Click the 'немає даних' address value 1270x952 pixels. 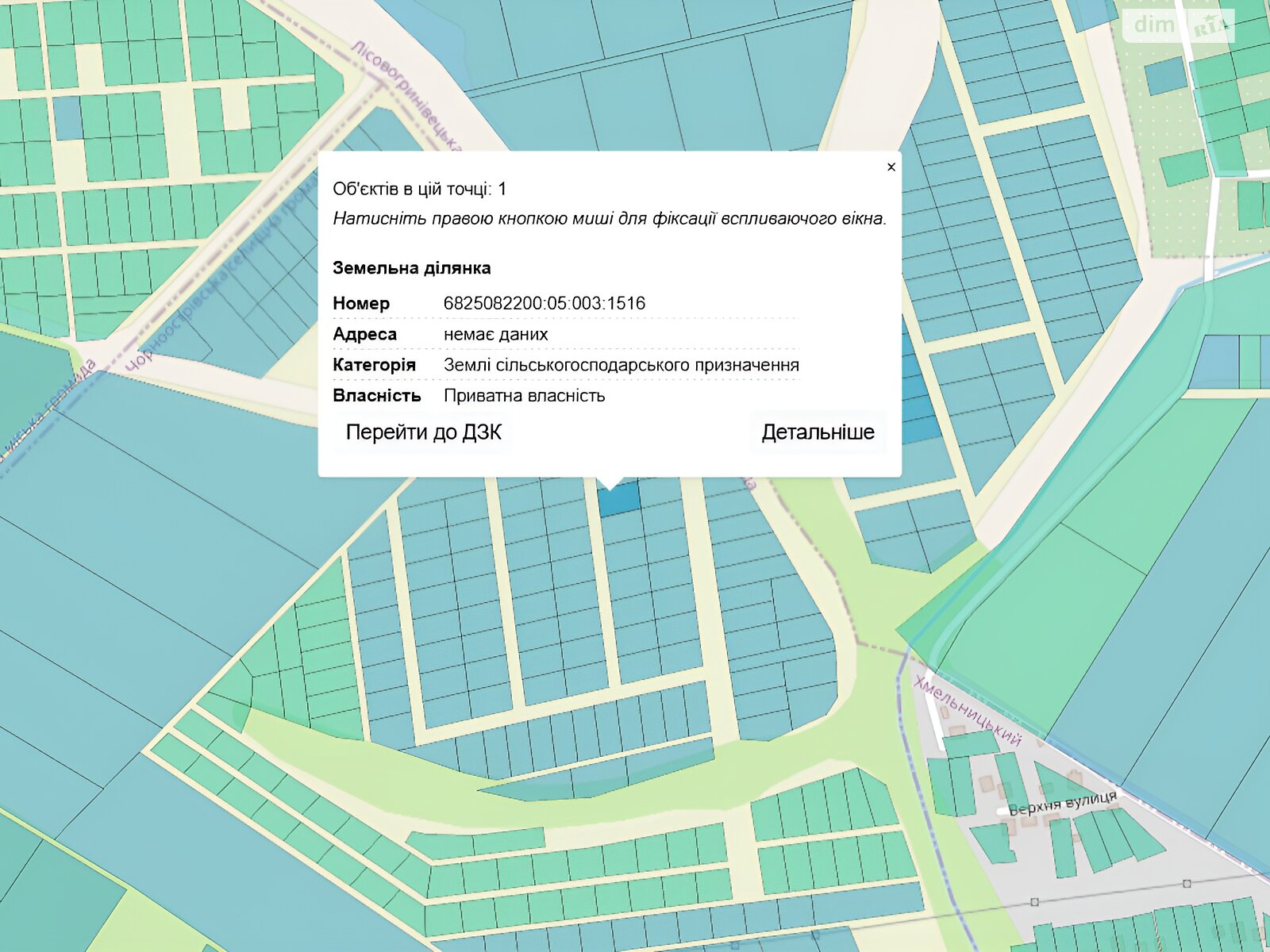pyautogui.click(x=495, y=334)
